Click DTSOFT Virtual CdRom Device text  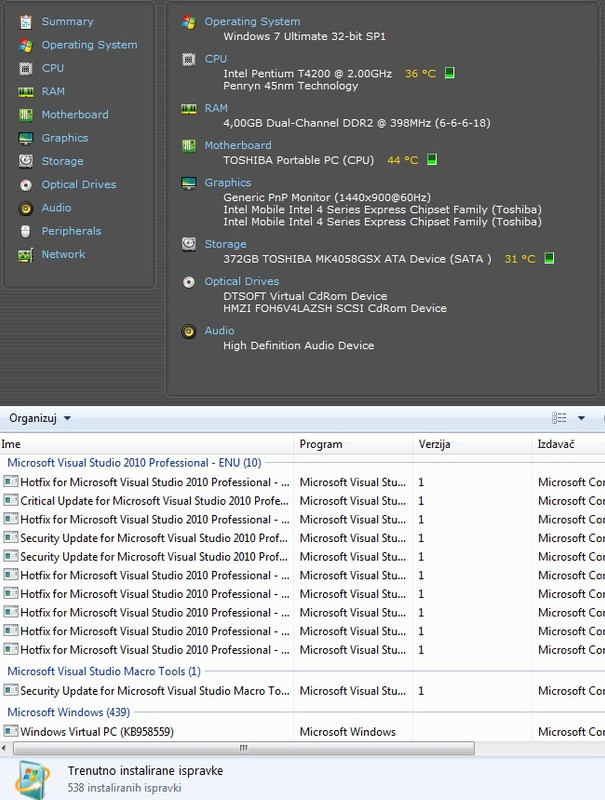[305, 296]
